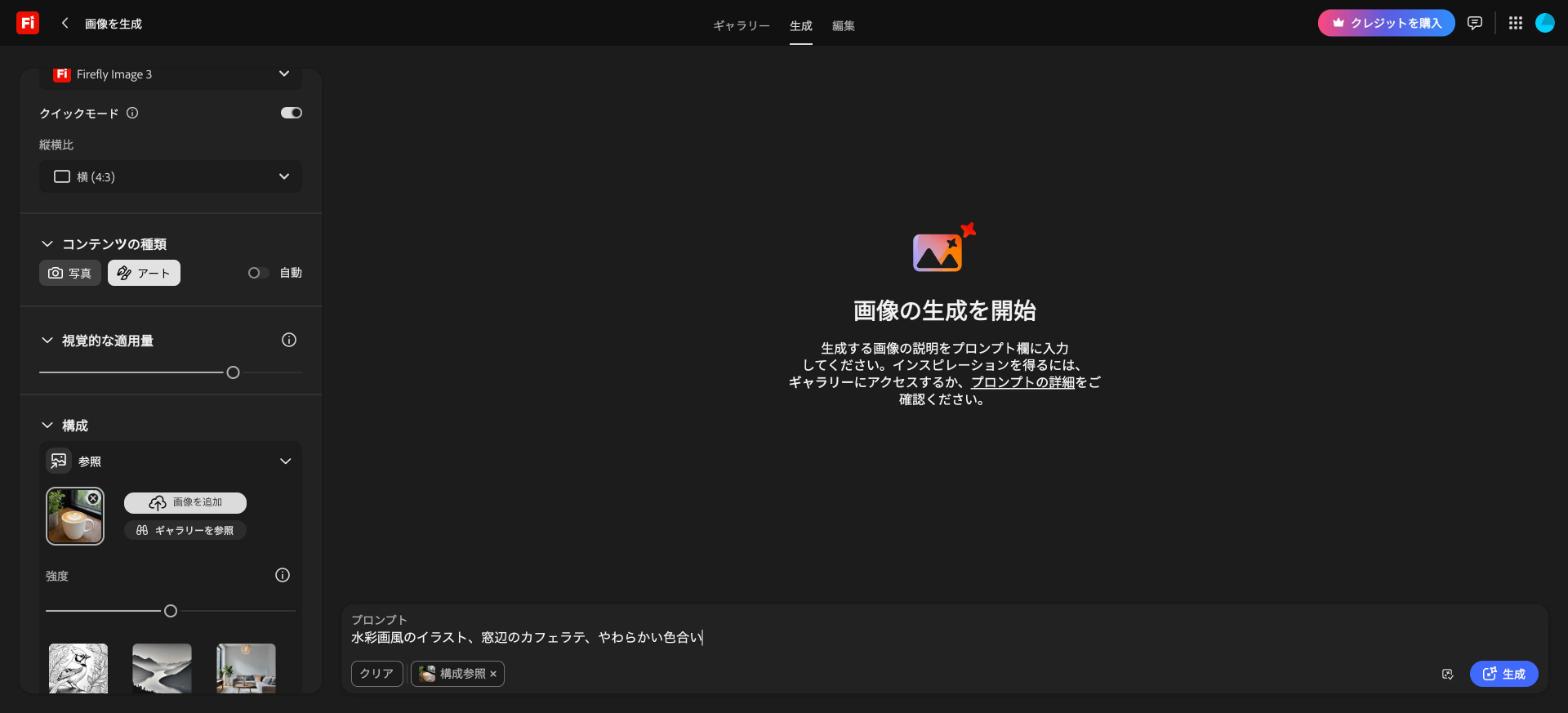This screenshot has height=713, width=1568.
Task: Switch to the 生成 tab
Action: pyautogui.click(x=801, y=26)
